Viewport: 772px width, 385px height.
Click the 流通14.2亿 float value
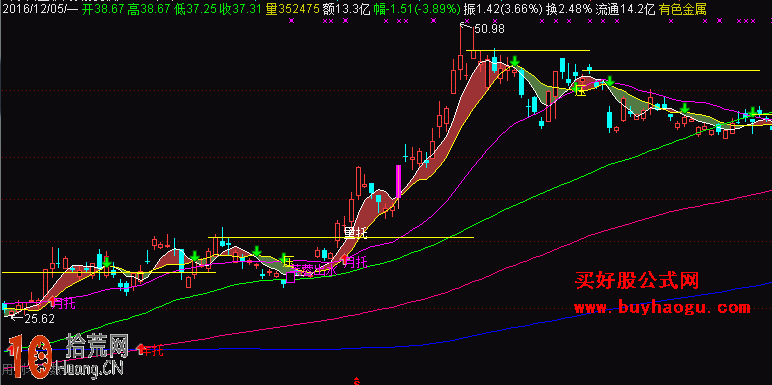click(626, 9)
